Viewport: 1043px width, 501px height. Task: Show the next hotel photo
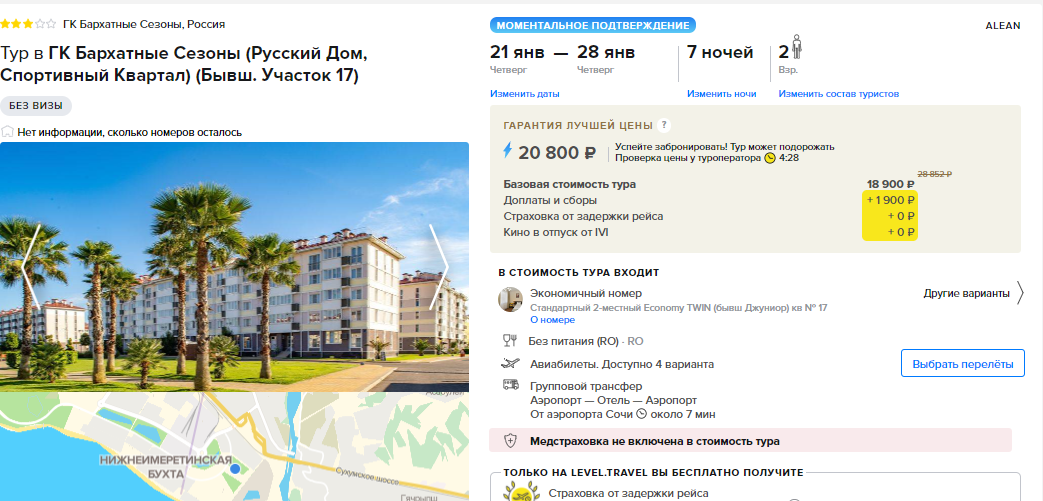click(439, 267)
